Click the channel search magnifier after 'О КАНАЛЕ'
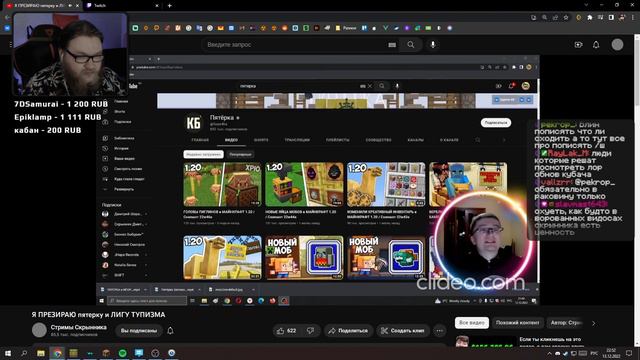The image size is (640, 360). [x=478, y=140]
